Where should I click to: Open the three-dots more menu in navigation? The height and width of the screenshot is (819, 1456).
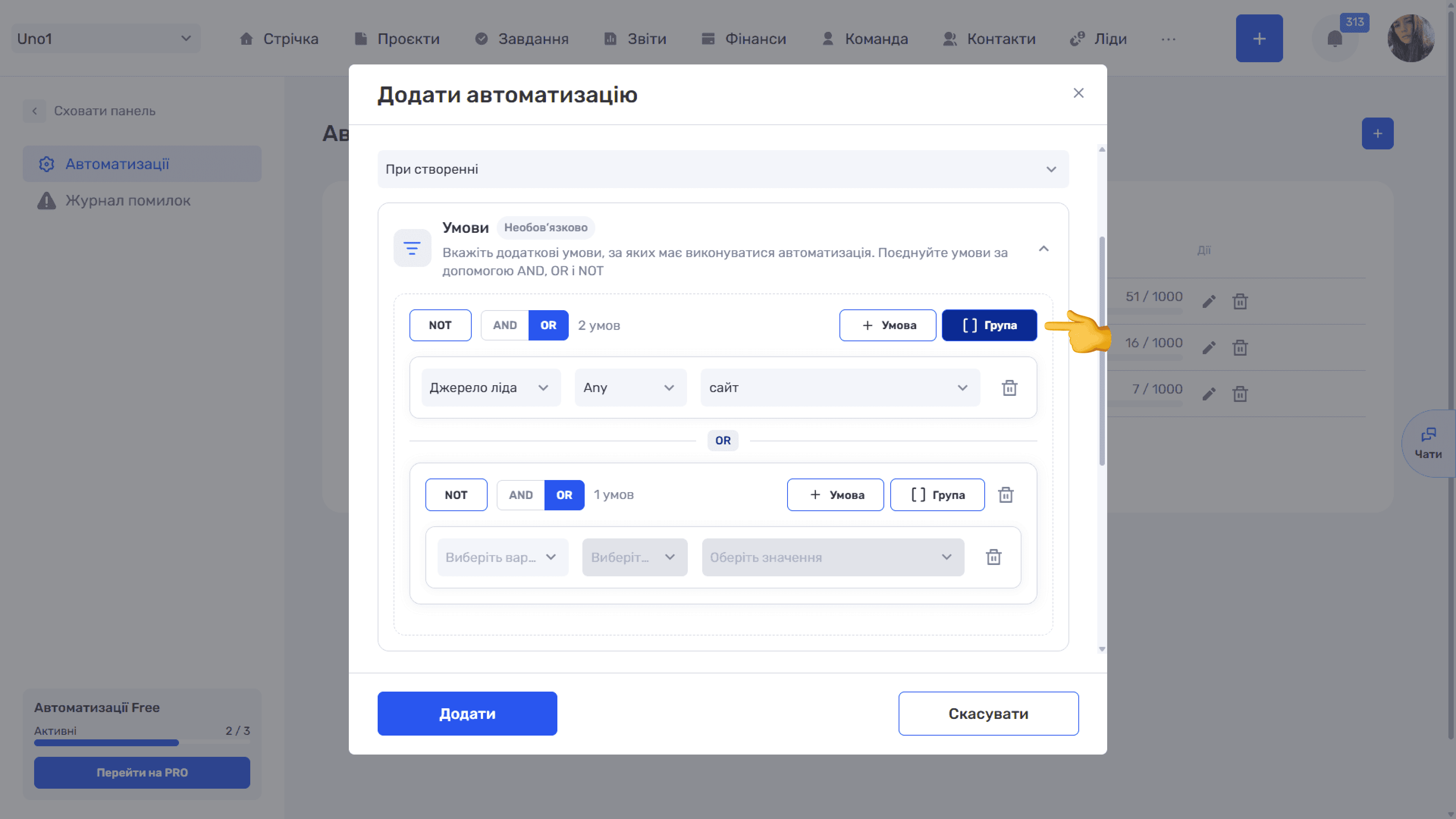pyautogui.click(x=1168, y=39)
